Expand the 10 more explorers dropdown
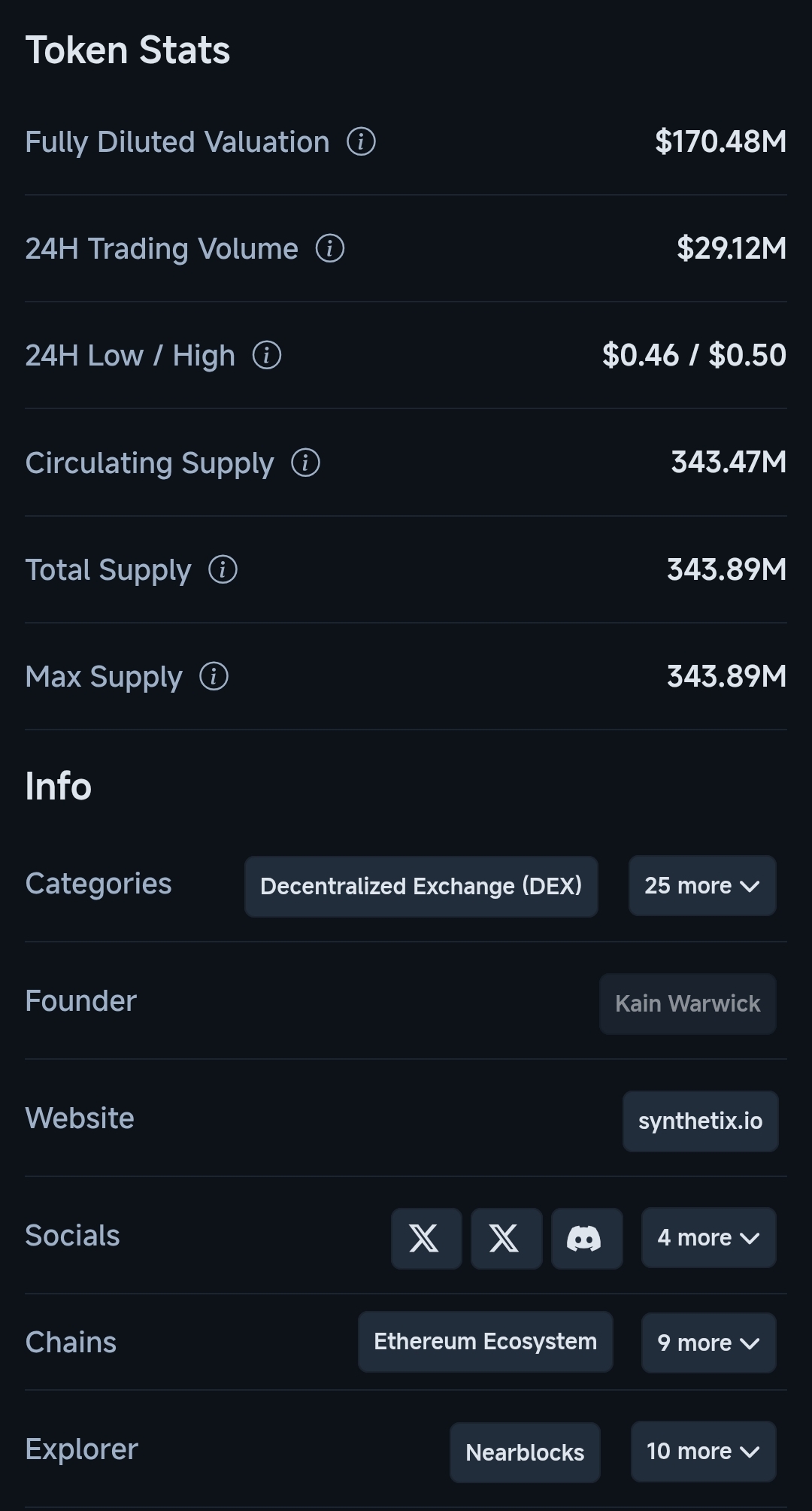Viewport: 812px width, 1511px height. [703, 1452]
